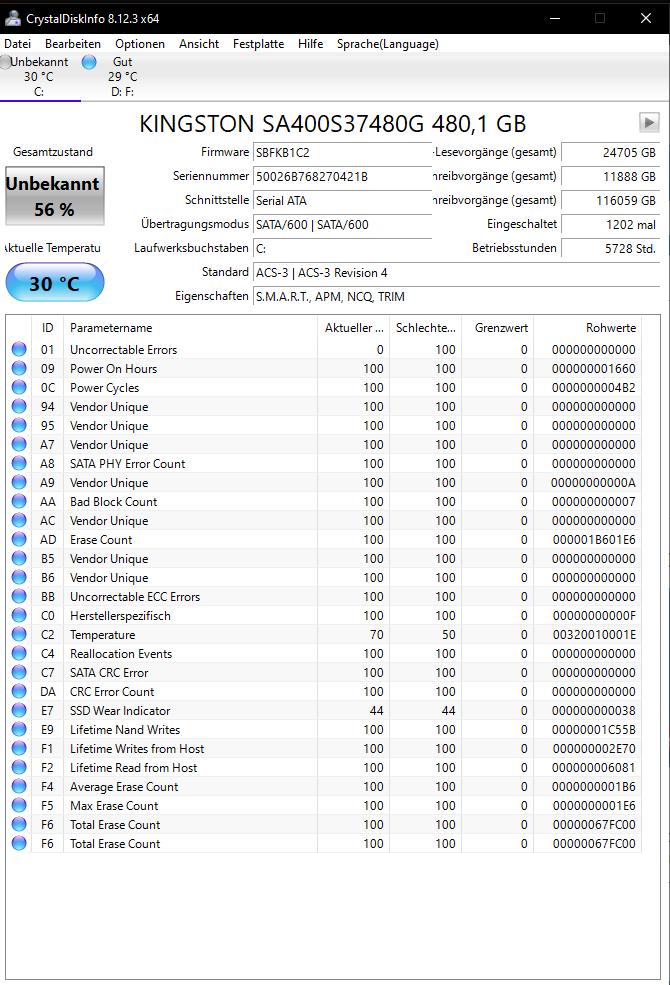
Task: Click the status icon for Power On Hours
Action: pyautogui.click(x=19, y=368)
